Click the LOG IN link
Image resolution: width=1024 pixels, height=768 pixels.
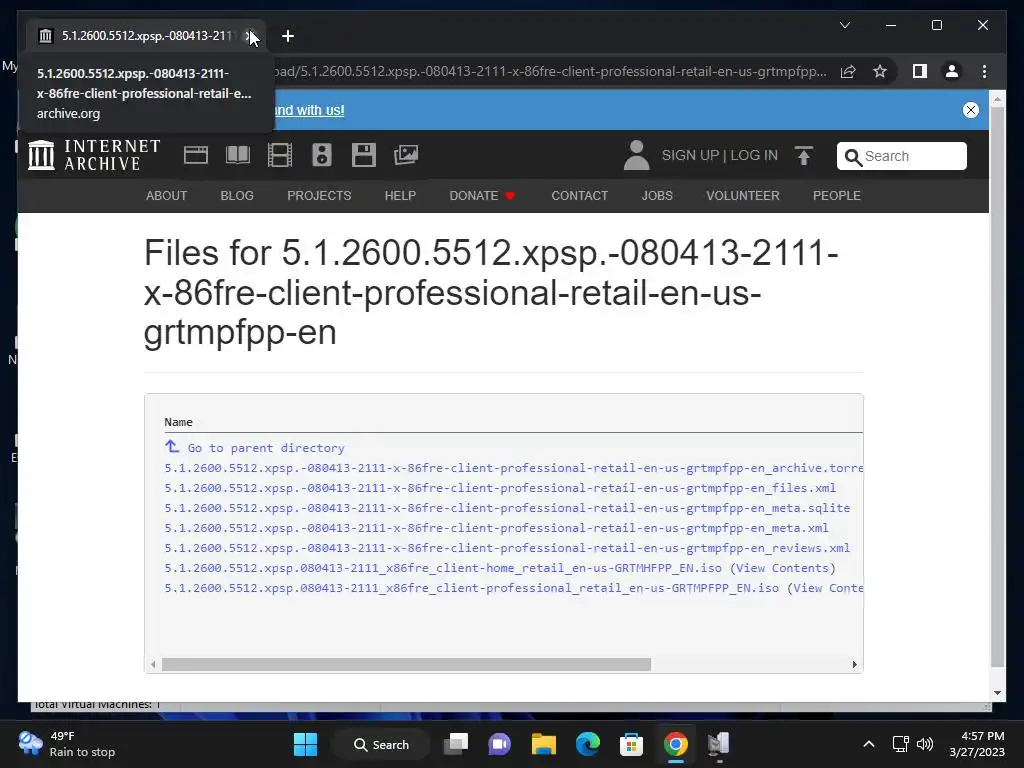click(x=754, y=155)
